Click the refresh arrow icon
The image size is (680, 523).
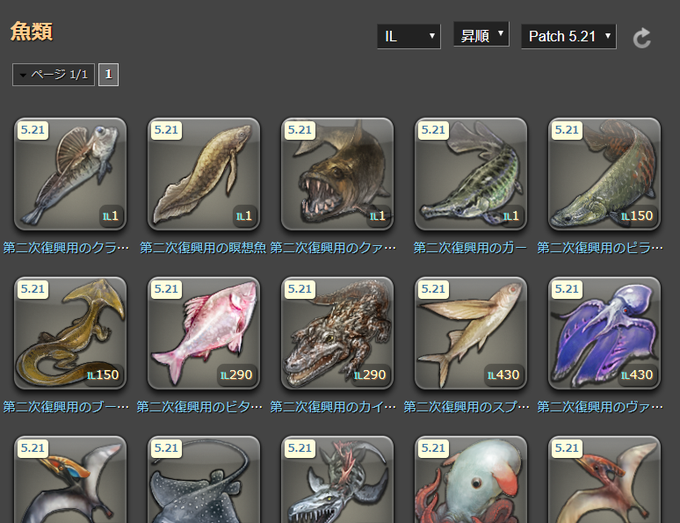click(642, 38)
